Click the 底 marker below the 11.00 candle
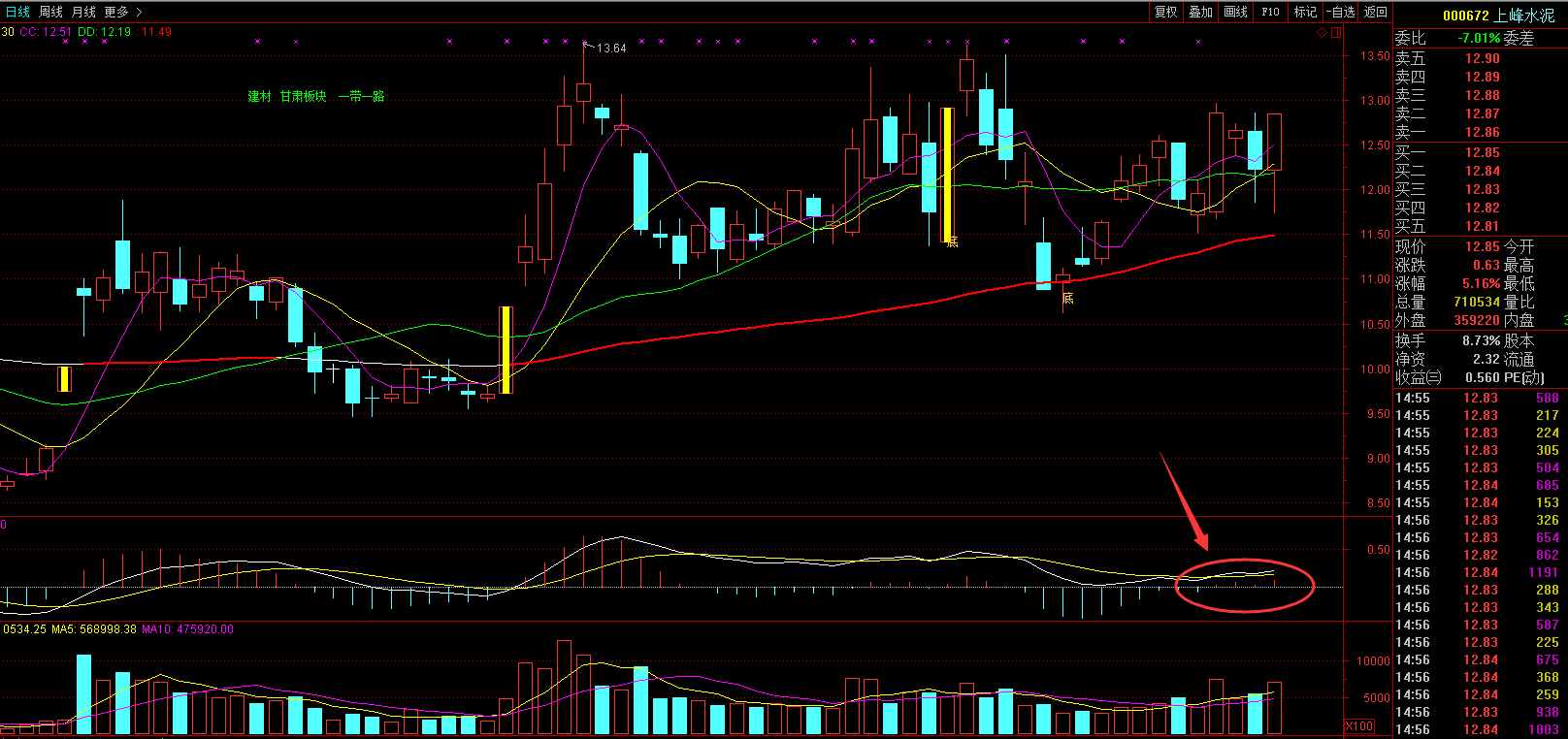The width and height of the screenshot is (1568, 739). pyautogui.click(x=1067, y=298)
